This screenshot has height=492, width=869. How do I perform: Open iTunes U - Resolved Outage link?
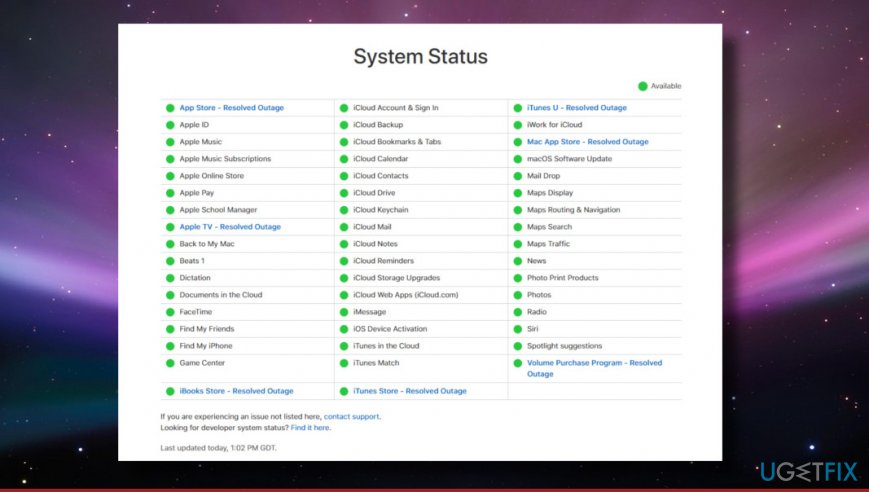577,108
